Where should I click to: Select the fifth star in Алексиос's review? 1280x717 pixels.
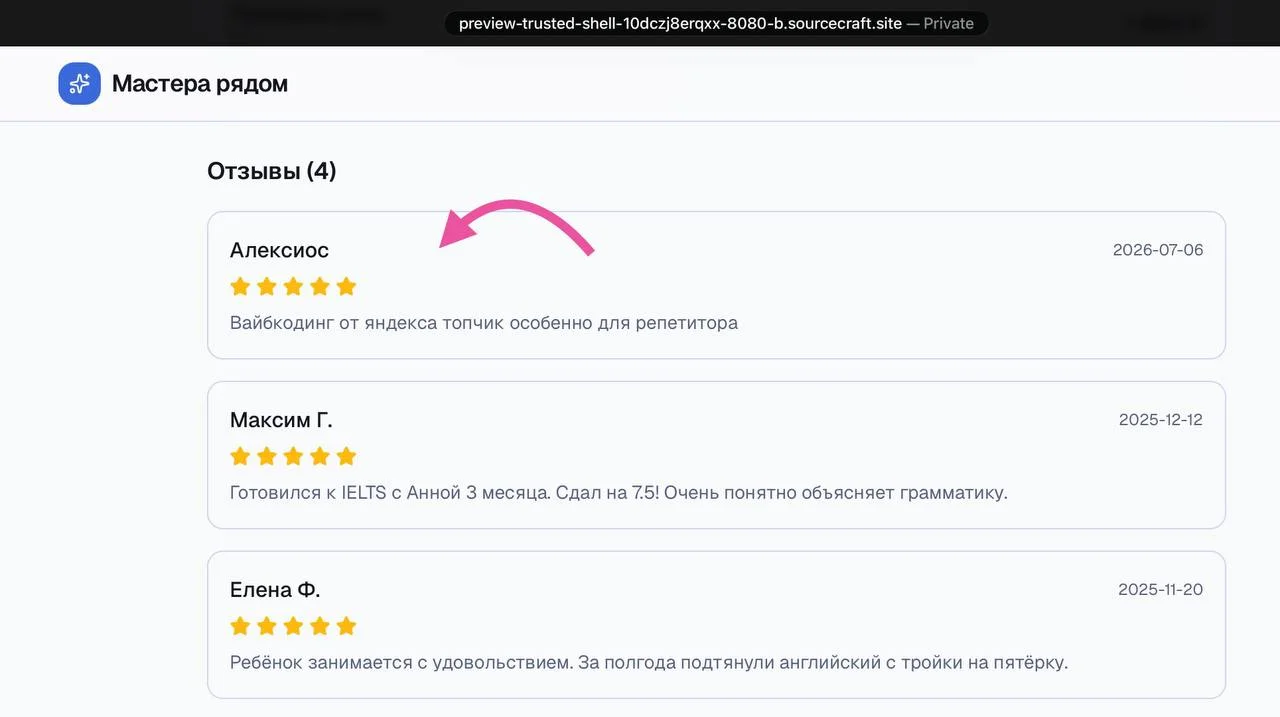tap(346, 287)
